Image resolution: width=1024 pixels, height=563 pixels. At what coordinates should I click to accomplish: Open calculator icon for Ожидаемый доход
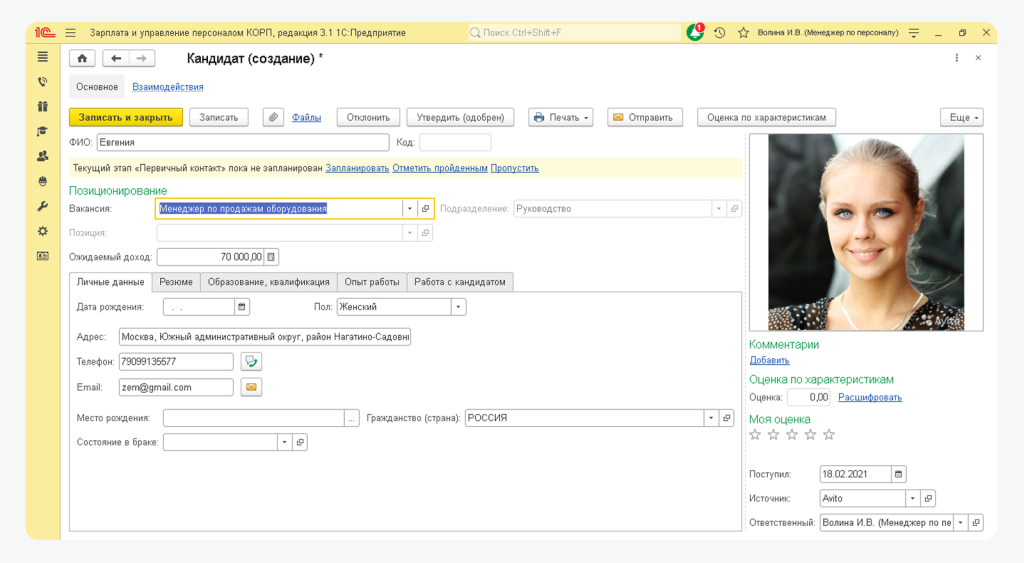(x=272, y=257)
